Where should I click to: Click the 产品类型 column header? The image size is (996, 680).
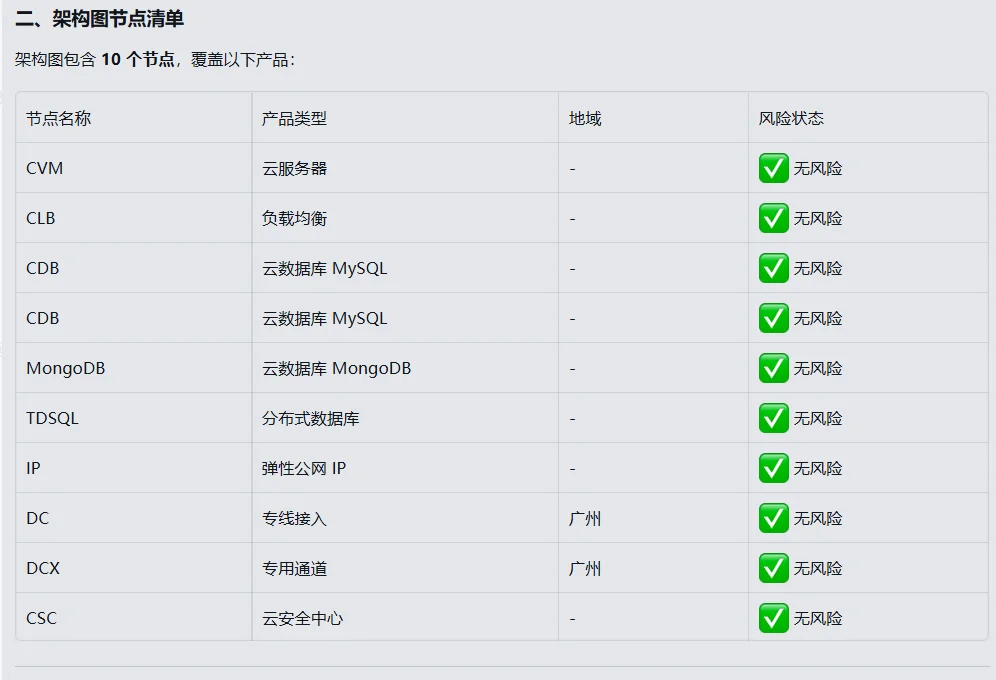pos(294,118)
